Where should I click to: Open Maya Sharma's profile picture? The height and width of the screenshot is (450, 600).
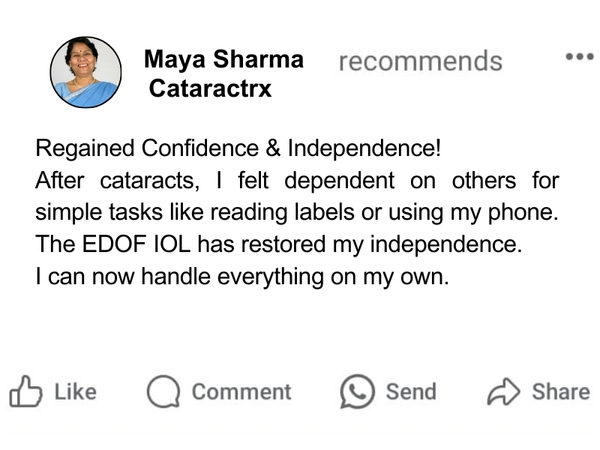tap(86, 72)
